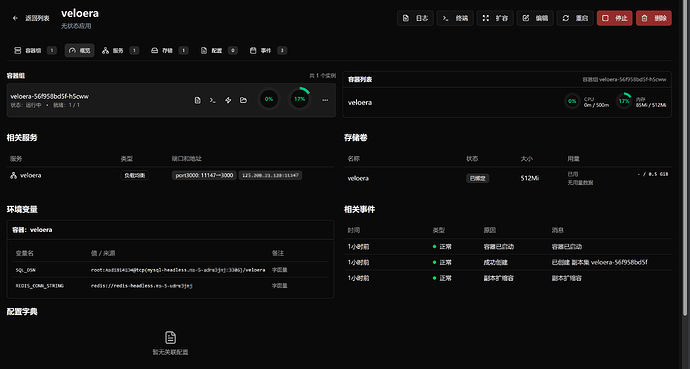
Task: Click the vertical page scrollbar
Action: coord(685,158)
